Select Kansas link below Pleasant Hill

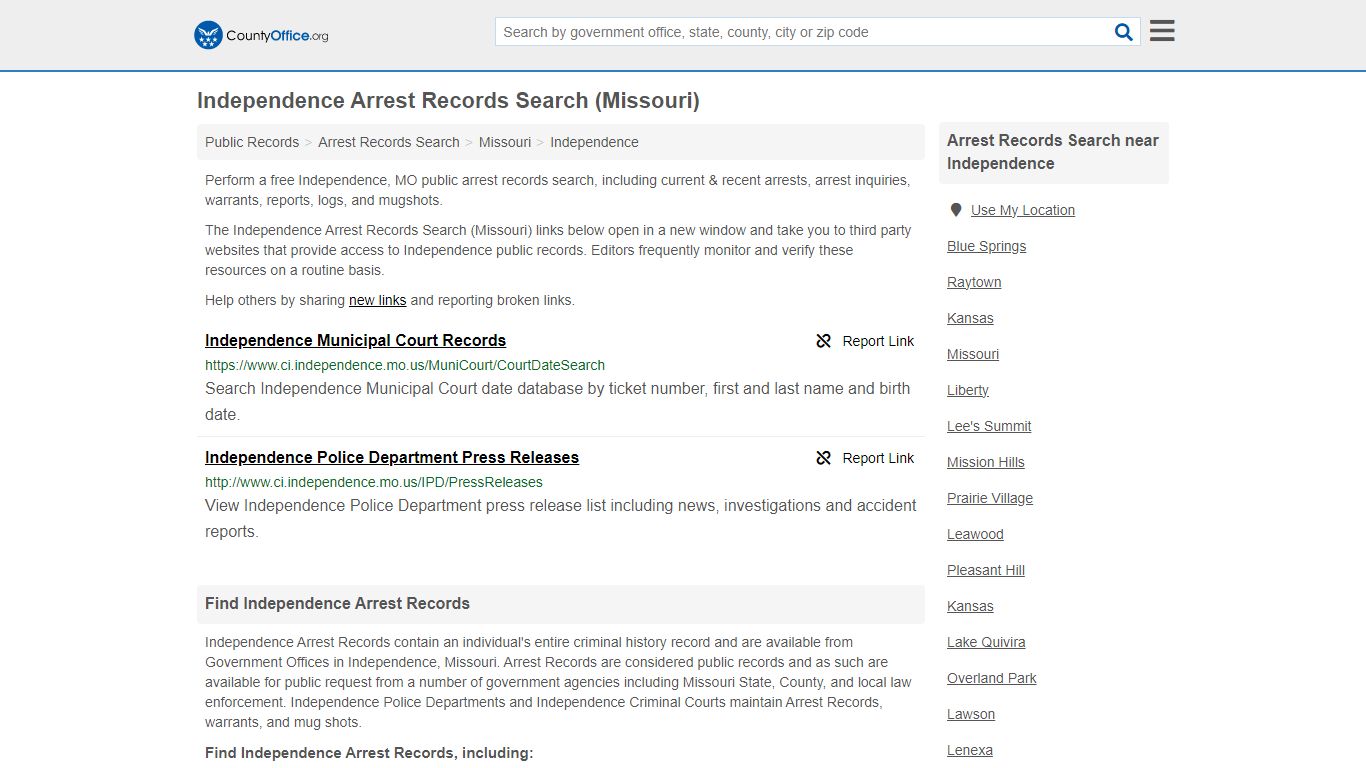[x=970, y=606]
